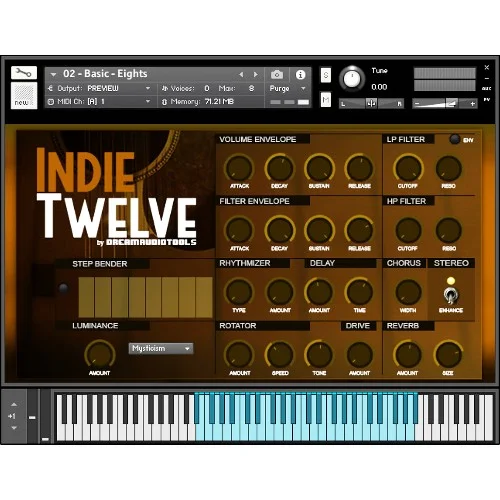The image size is (500, 500).
Task: Click Drive Amount knob
Action: 359,355
